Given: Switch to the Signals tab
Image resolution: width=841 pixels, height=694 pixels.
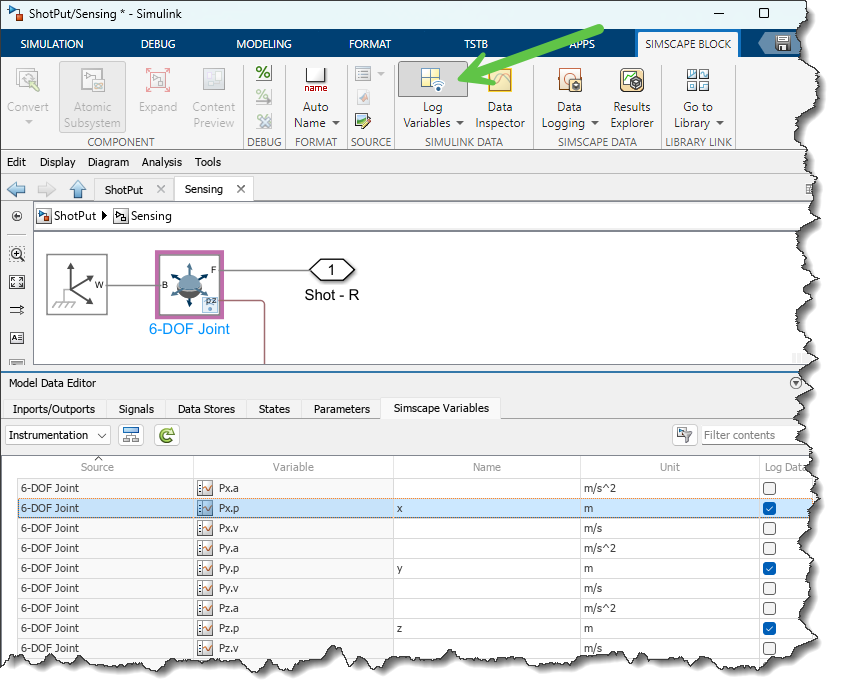Looking at the screenshot, I should click(136, 409).
